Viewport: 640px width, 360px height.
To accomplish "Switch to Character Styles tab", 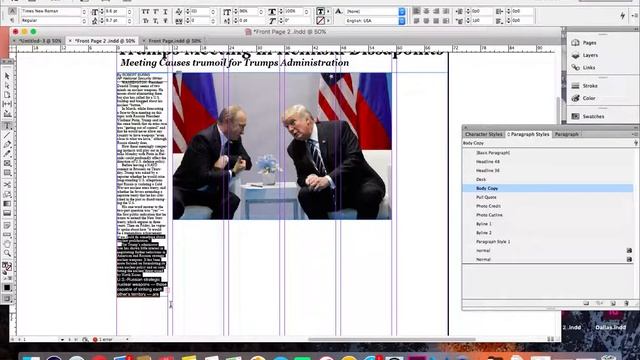I will tap(484, 134).
